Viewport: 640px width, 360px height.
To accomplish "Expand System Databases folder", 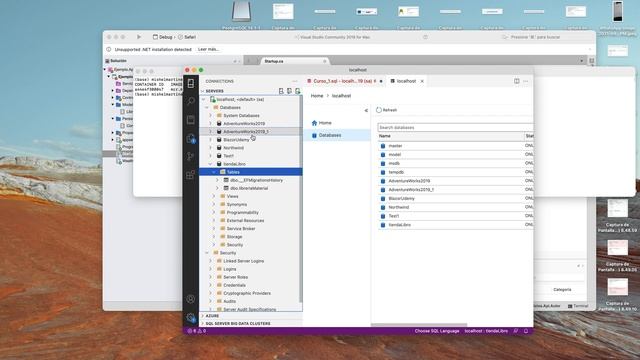I will click(x=210, y=116).
